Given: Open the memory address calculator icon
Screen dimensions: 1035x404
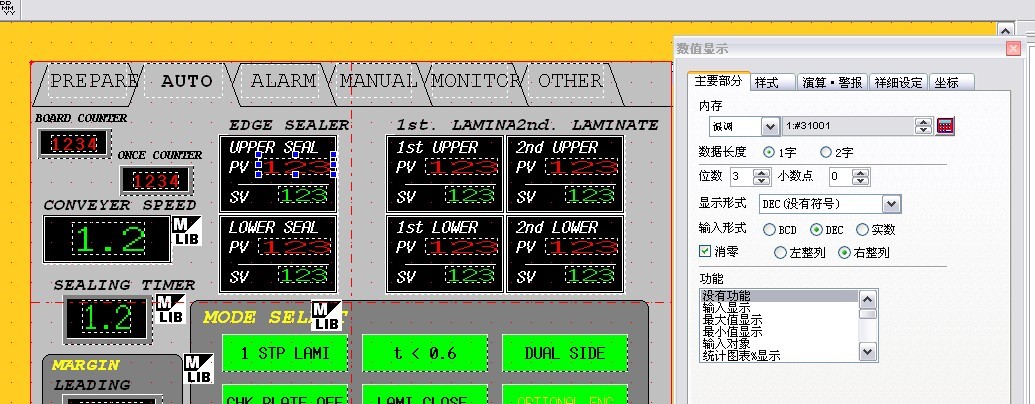Looking at the screenshot, I should pyautogui.click(x=946, y=126).
